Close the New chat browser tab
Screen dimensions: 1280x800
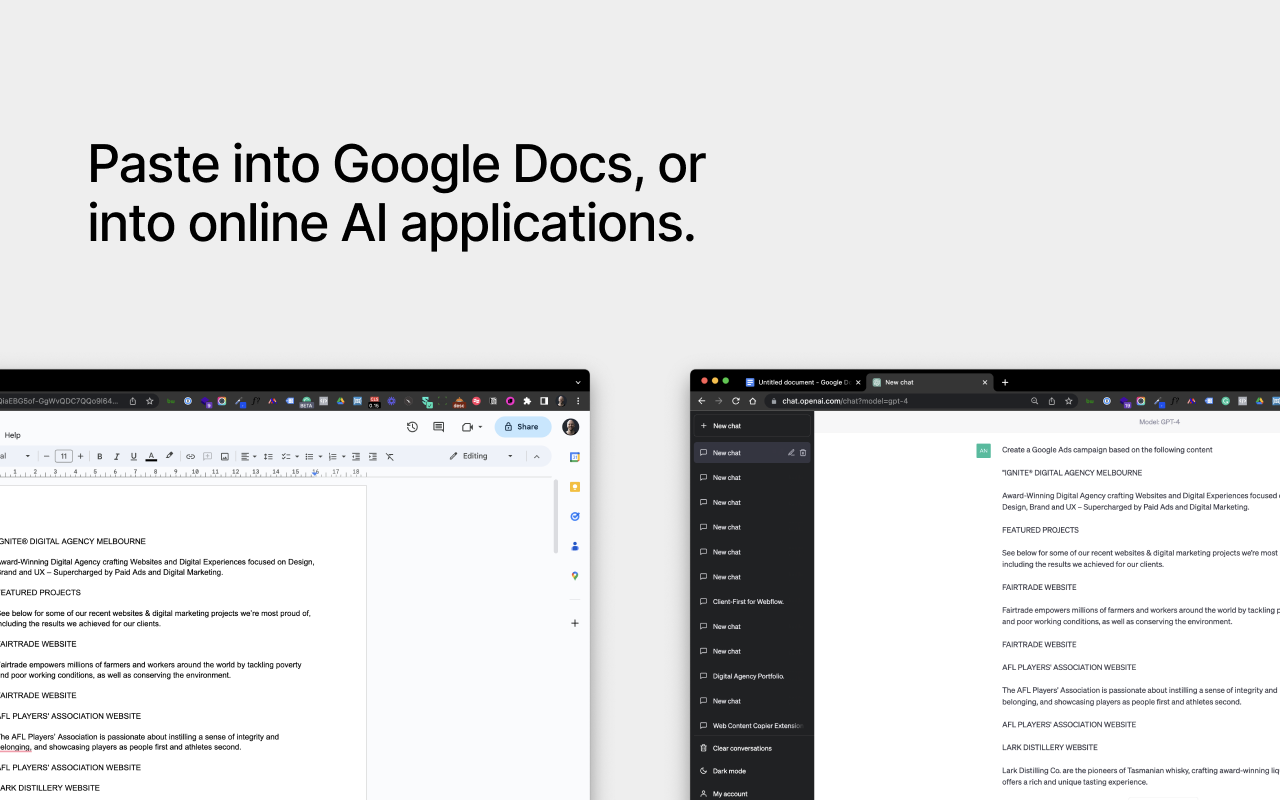[985, 382]
